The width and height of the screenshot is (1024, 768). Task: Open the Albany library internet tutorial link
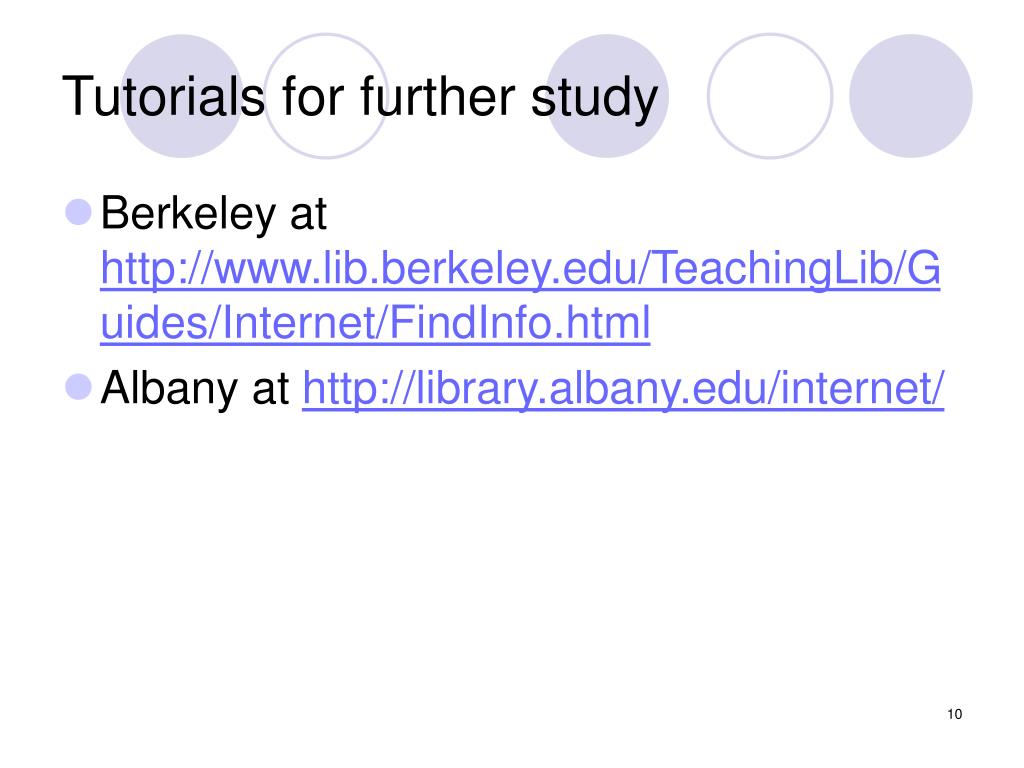pyautogui.click(x=622, y=389)
